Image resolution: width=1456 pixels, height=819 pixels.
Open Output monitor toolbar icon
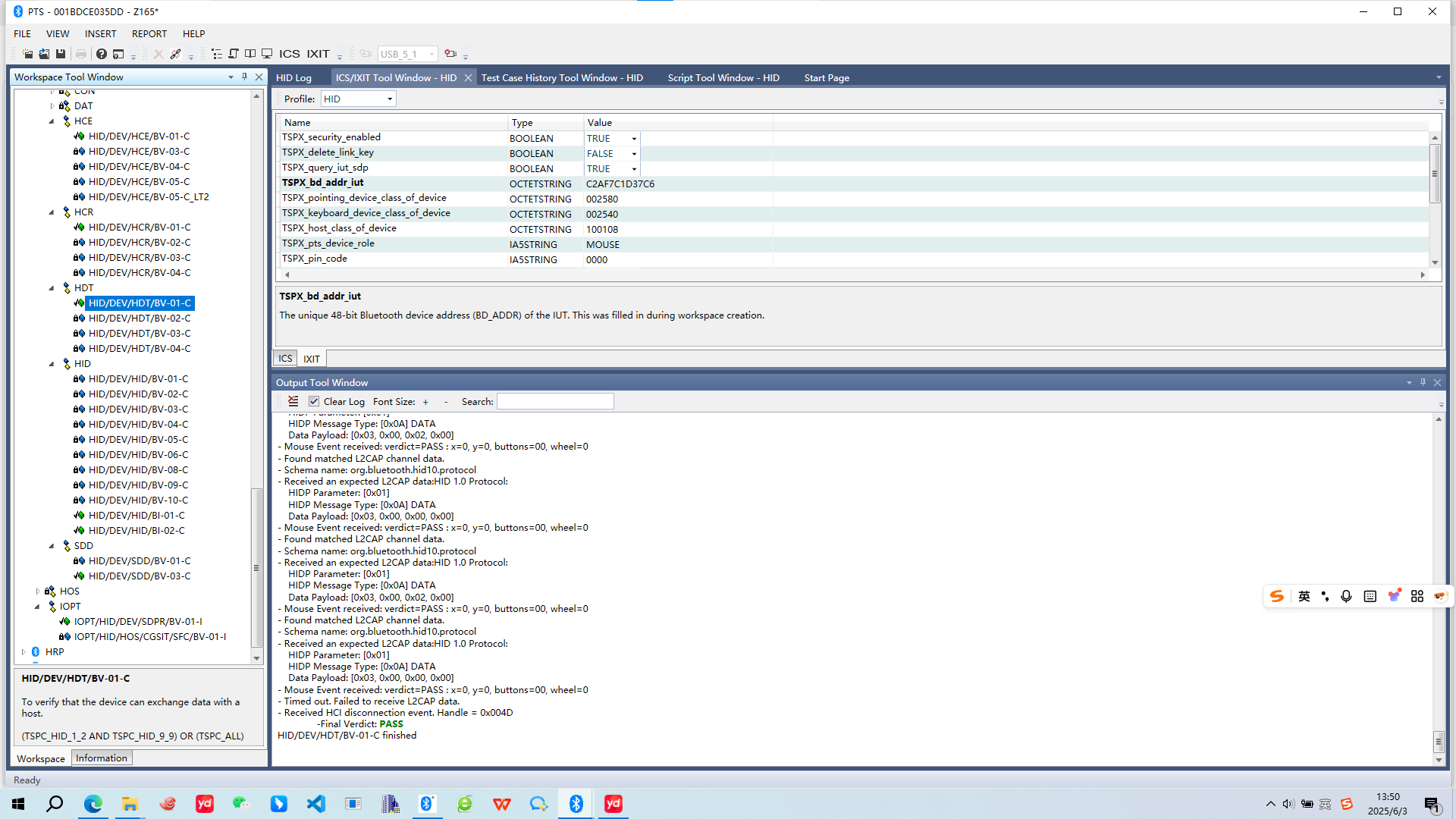pyautogui.click(x=267, y=54)
